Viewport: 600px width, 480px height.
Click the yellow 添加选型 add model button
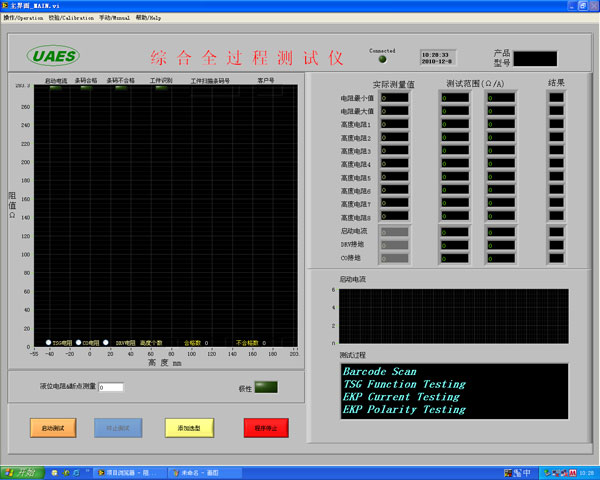(189, 428)
